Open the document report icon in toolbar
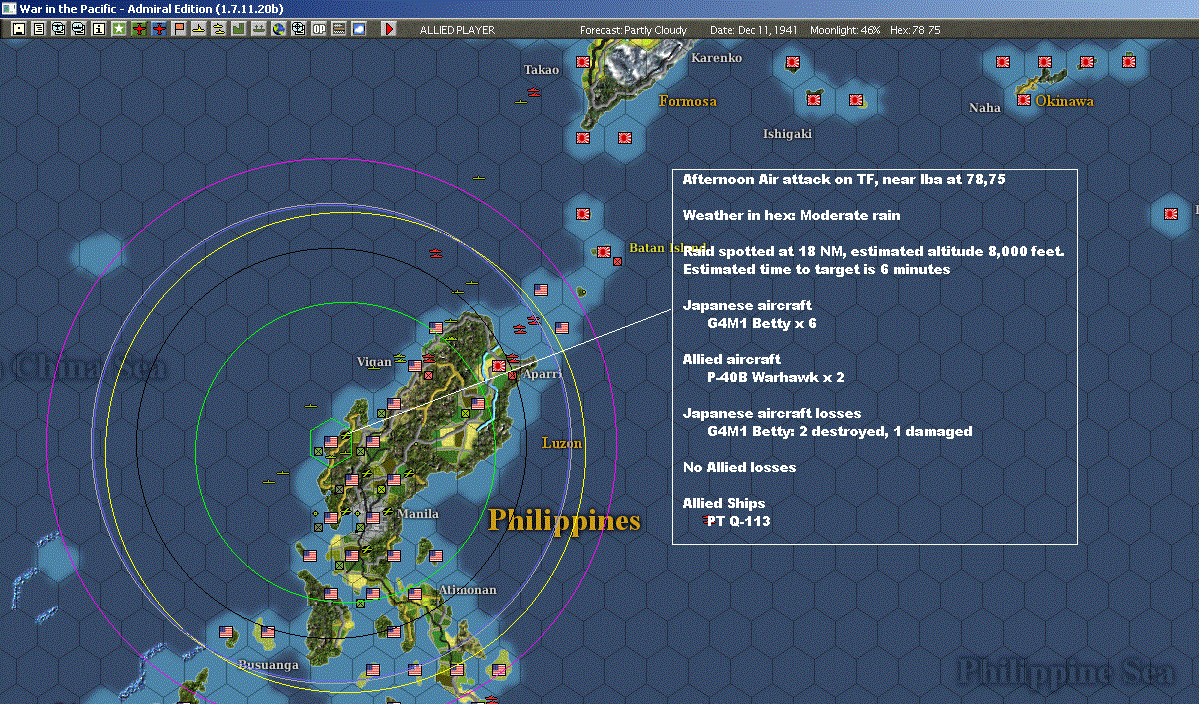Image resolution: width=1199 pixels, height=704 pixels. [39, 29]
